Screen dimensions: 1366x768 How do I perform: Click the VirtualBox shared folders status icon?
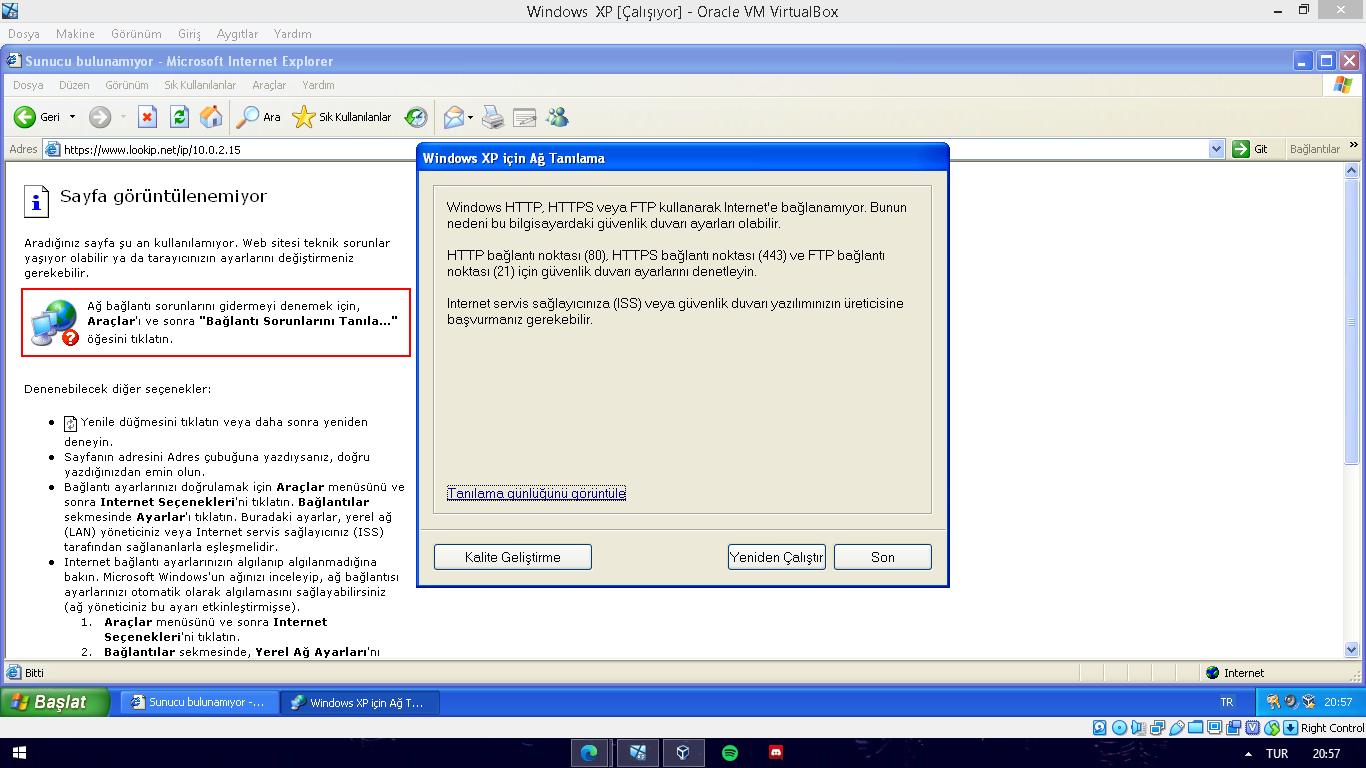tap(1196, 728)
